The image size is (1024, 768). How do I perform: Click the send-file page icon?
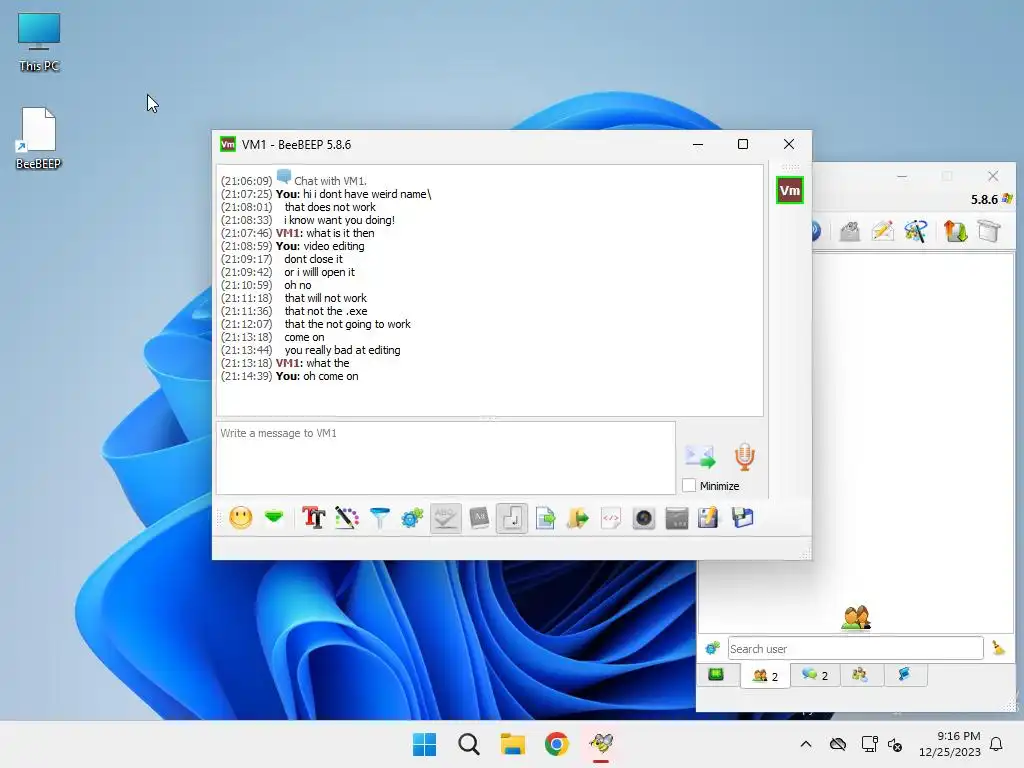point(545,519)
